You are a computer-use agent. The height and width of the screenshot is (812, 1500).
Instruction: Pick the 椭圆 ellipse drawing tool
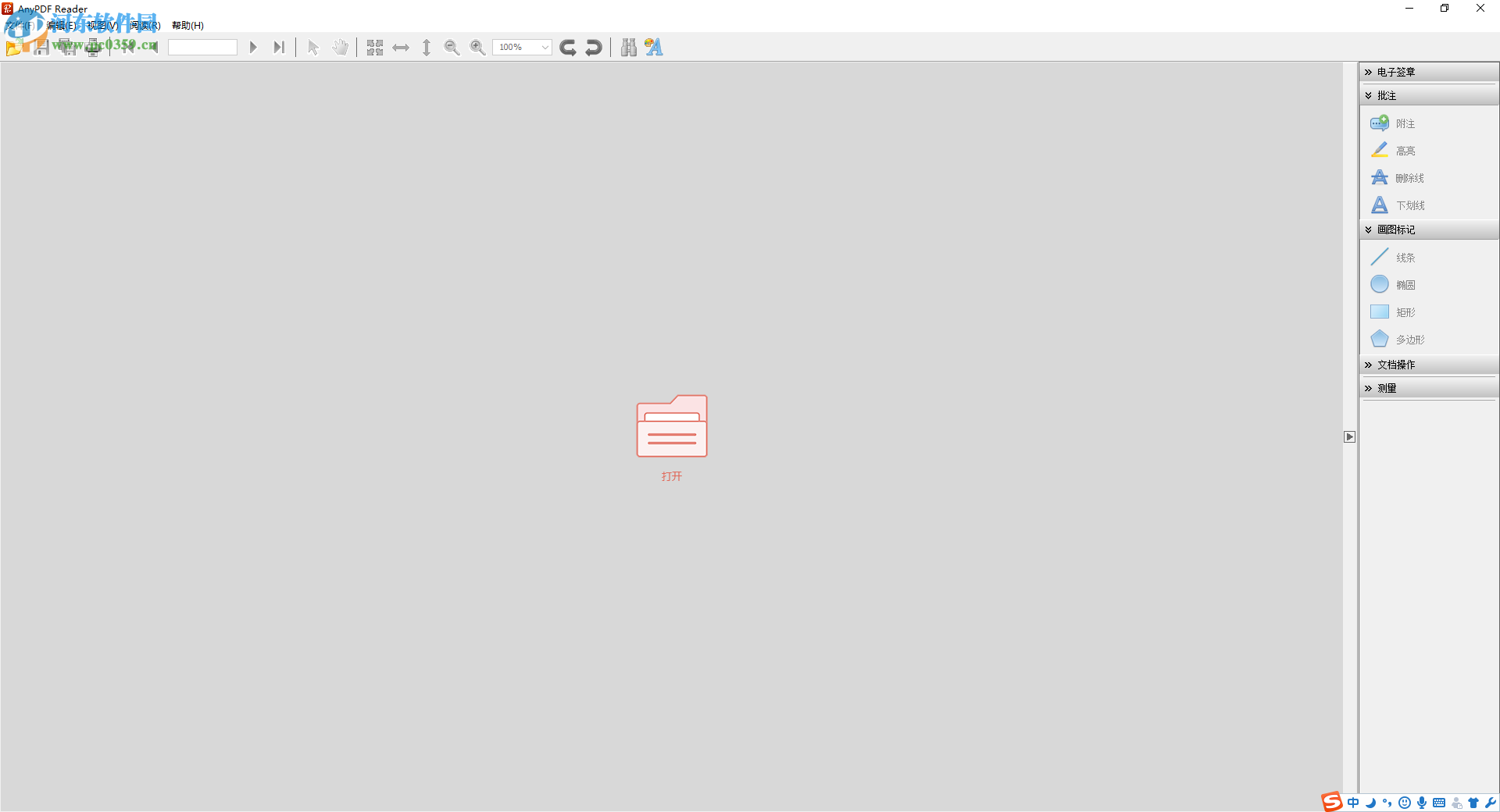[x=1404, y=283]
